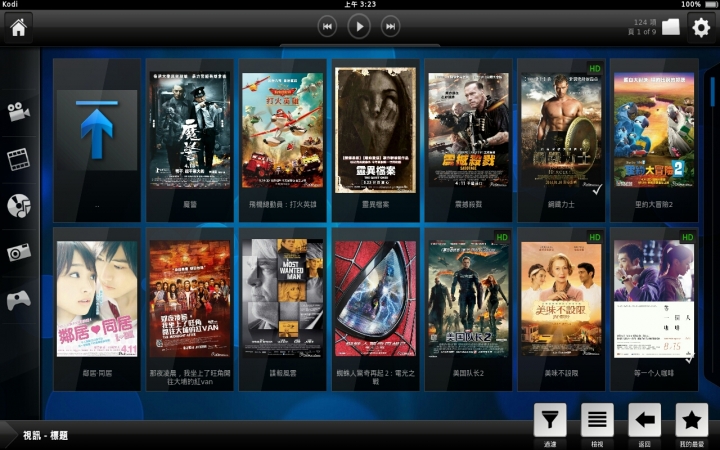This screenshot has width=720, height=450.
Task: Skip to previous track button
Action: pyautogui.click(x=327, y=27)
